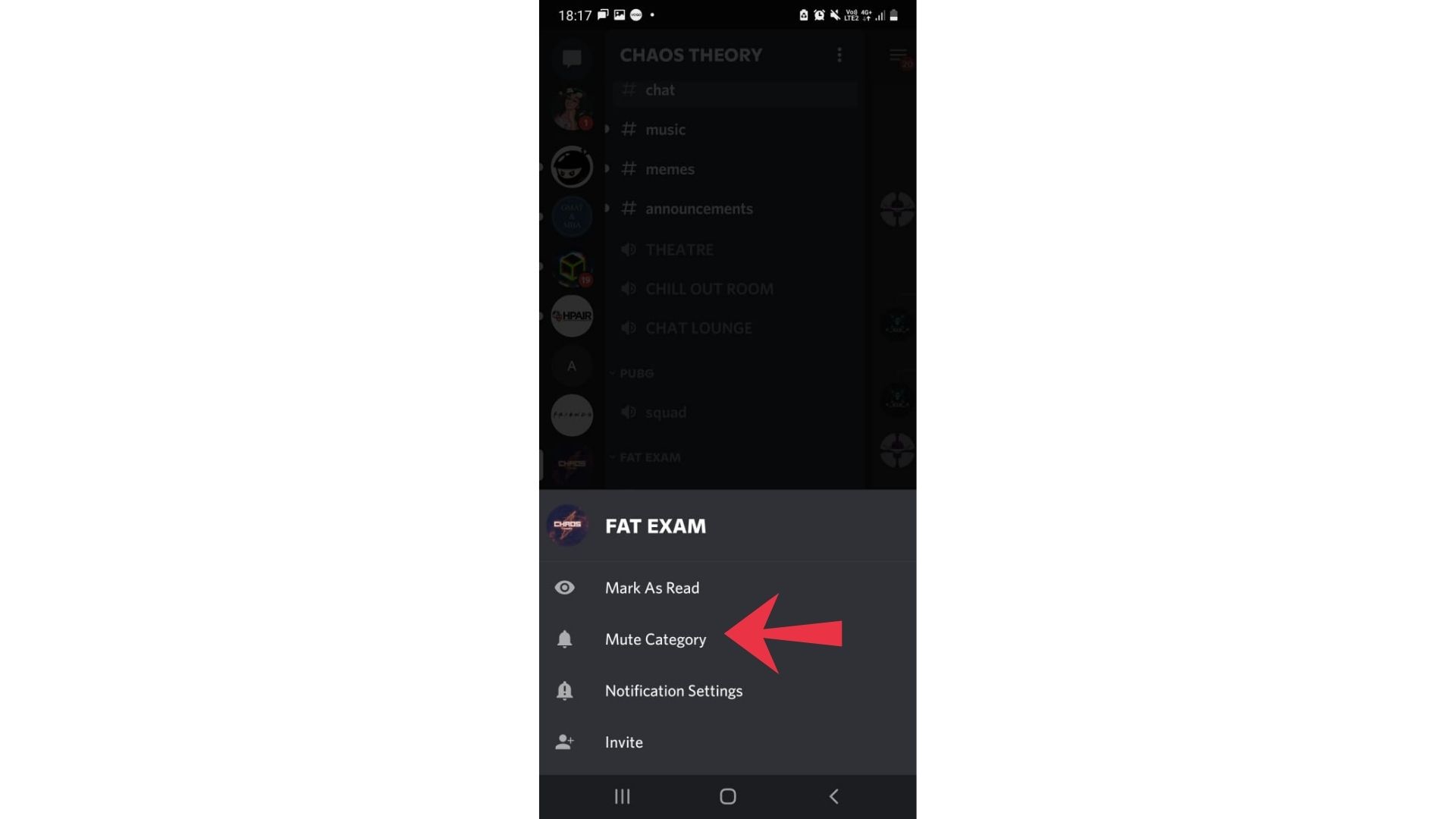Click the person icon for Invite

(x=564, y=742)
